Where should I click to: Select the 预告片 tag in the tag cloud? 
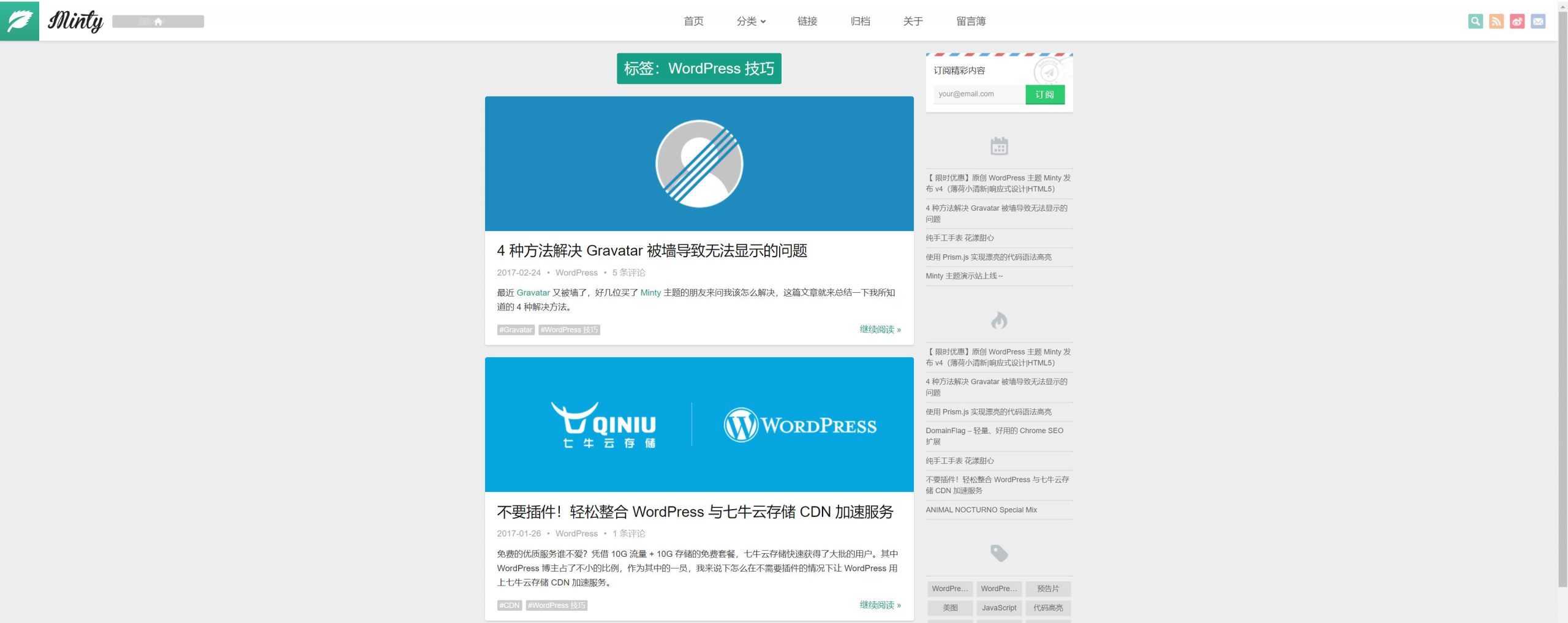(x=1048, y=589)
